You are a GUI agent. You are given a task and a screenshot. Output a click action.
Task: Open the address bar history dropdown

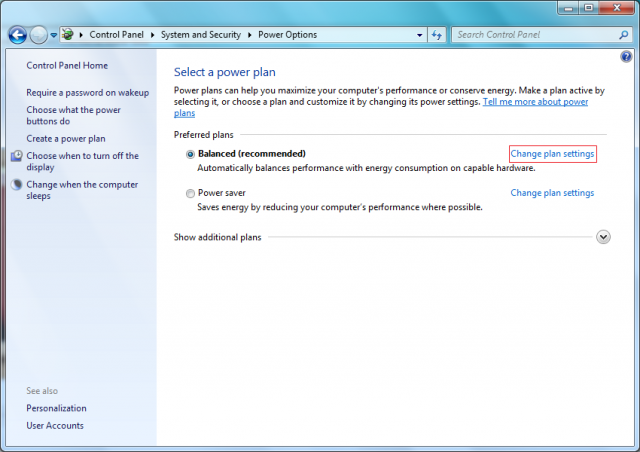coord(419,35)
